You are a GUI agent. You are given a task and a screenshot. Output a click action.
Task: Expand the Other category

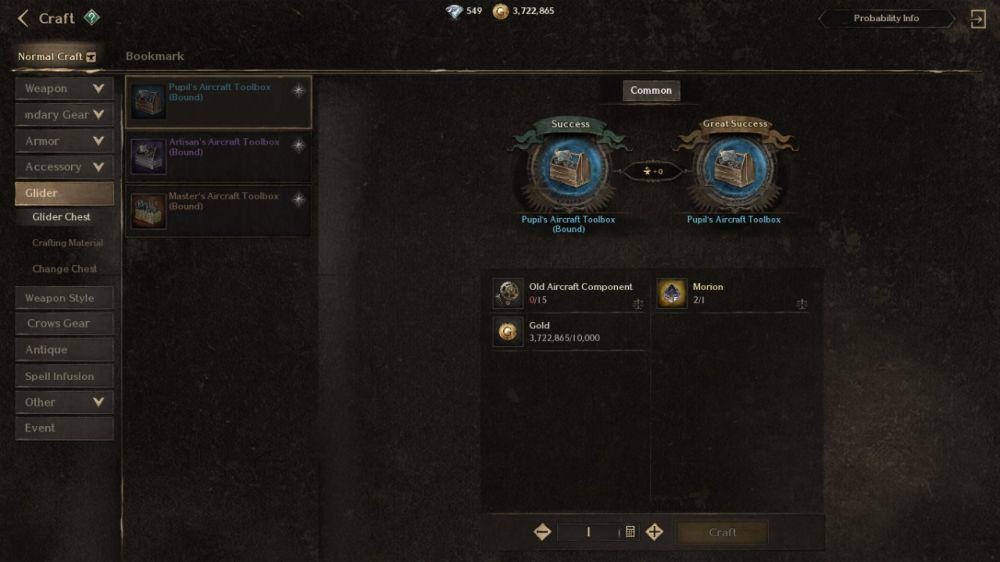[x=64, y=403]
